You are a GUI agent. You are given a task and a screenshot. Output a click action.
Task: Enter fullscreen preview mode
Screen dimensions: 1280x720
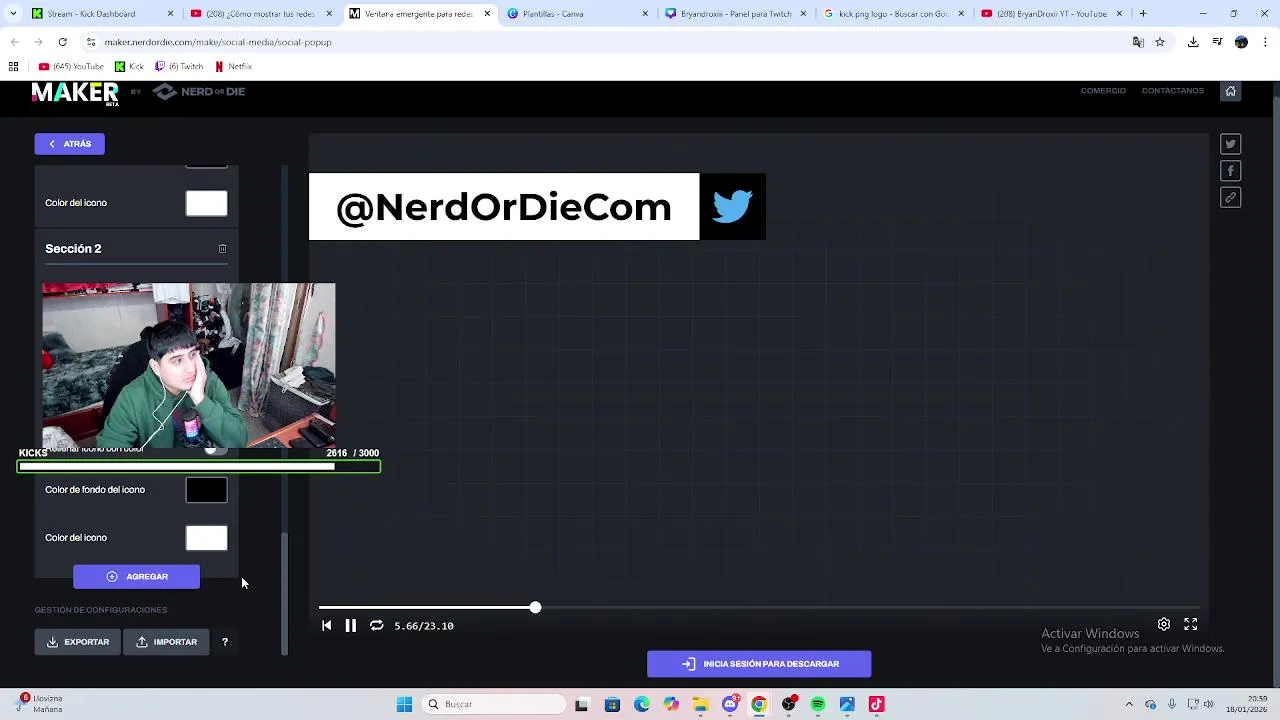[x=1191, y=624]
